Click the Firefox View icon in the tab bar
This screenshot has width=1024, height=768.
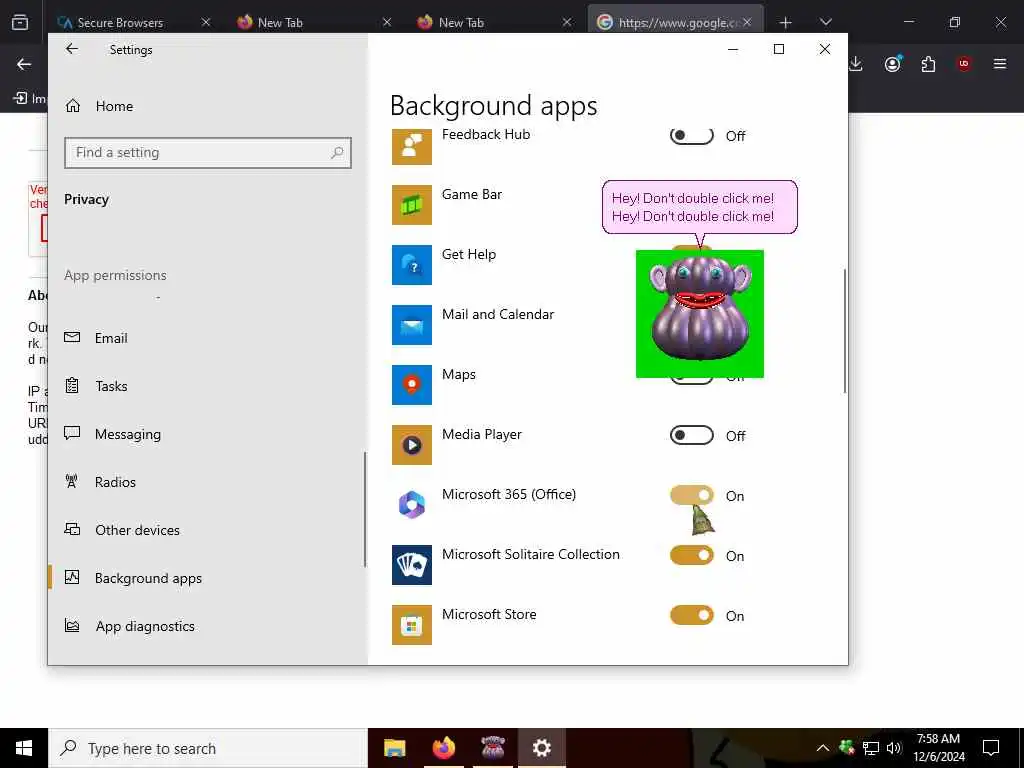[20, 22]
